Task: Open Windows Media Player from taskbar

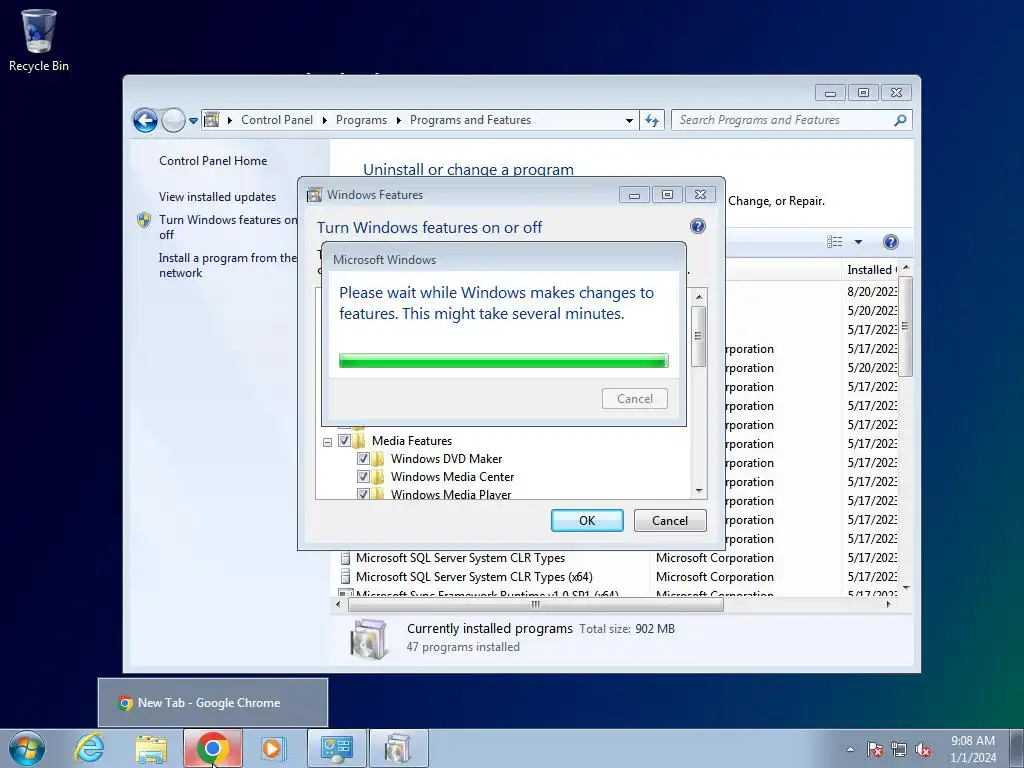Action: [x=273, y=748]
